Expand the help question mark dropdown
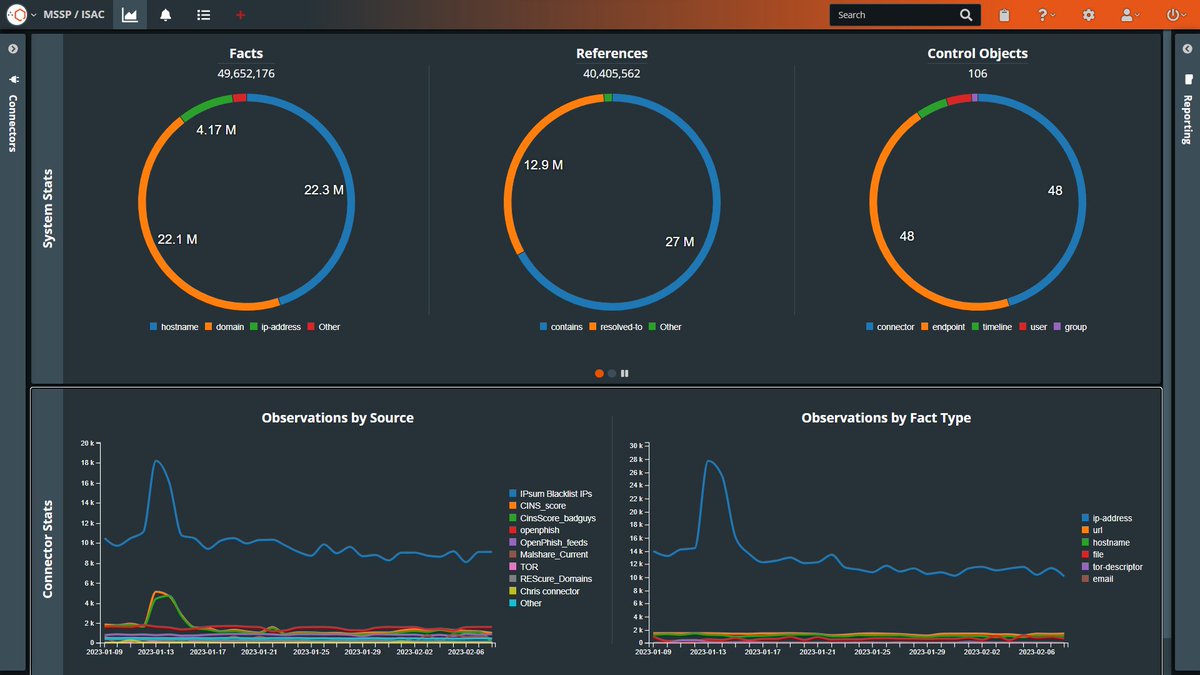Screen dimensions: 1200x675 [x=1043, y=14]
